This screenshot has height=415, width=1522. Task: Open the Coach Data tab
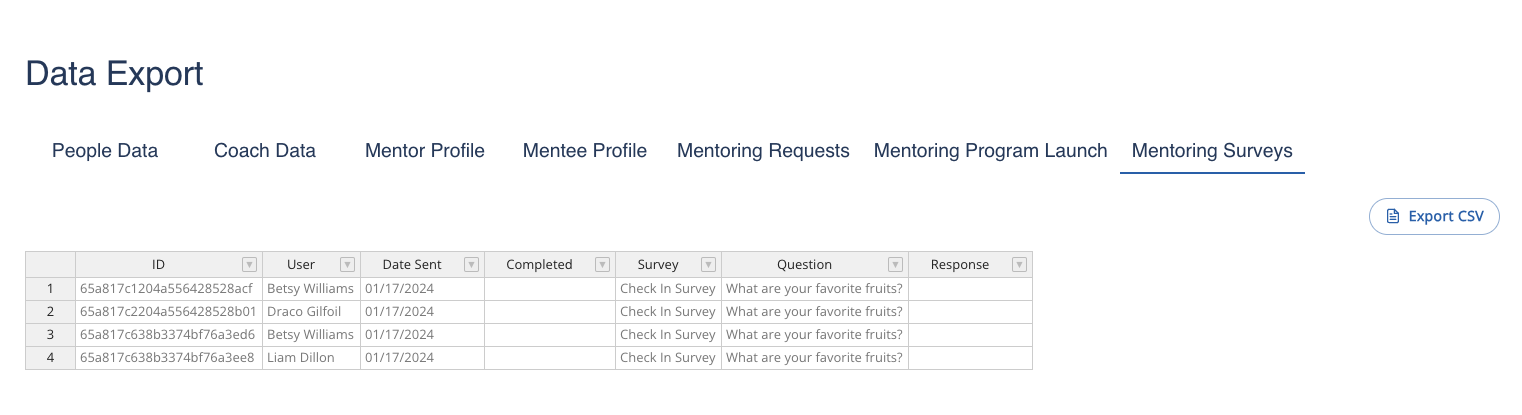(265, 151)
